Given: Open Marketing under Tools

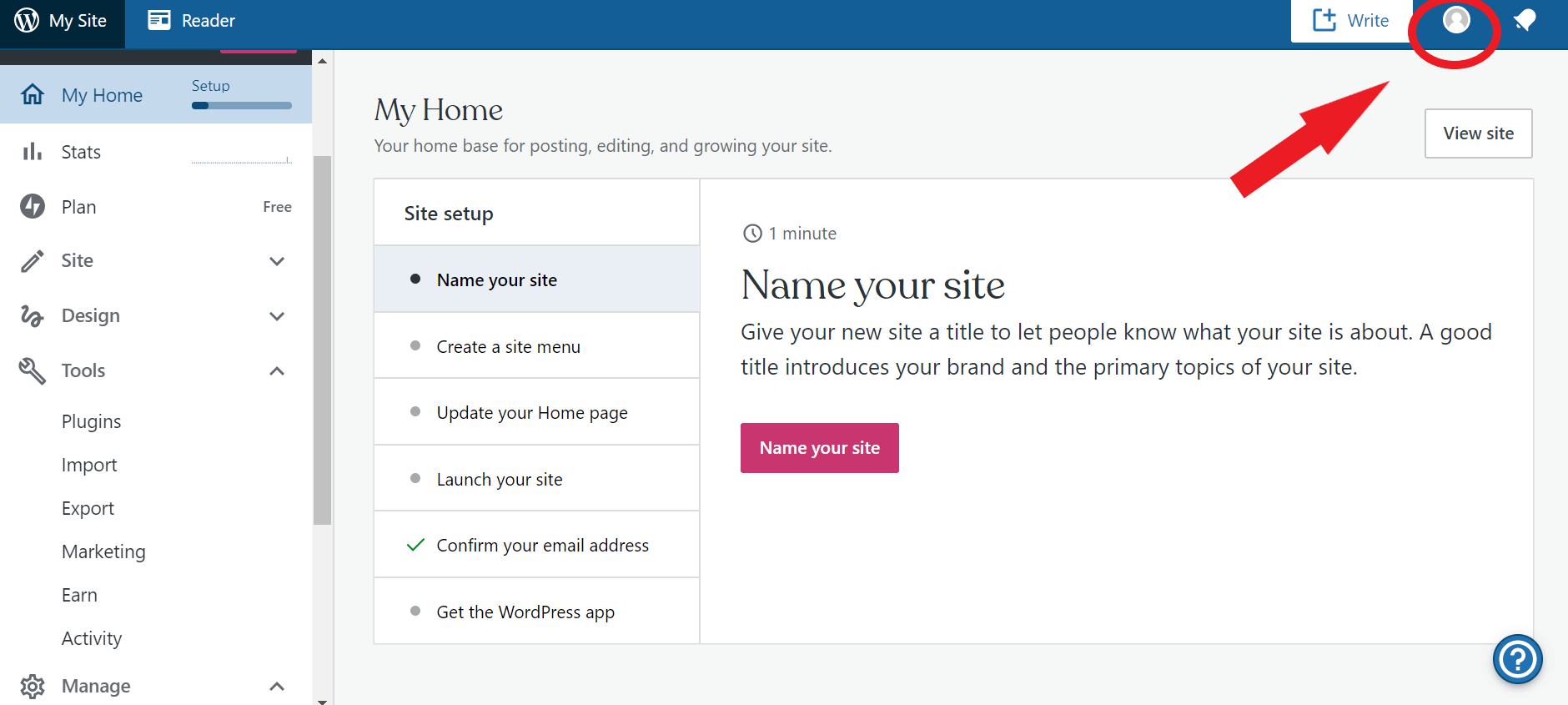Looking at the screenshot, I should tap(103, 551).
